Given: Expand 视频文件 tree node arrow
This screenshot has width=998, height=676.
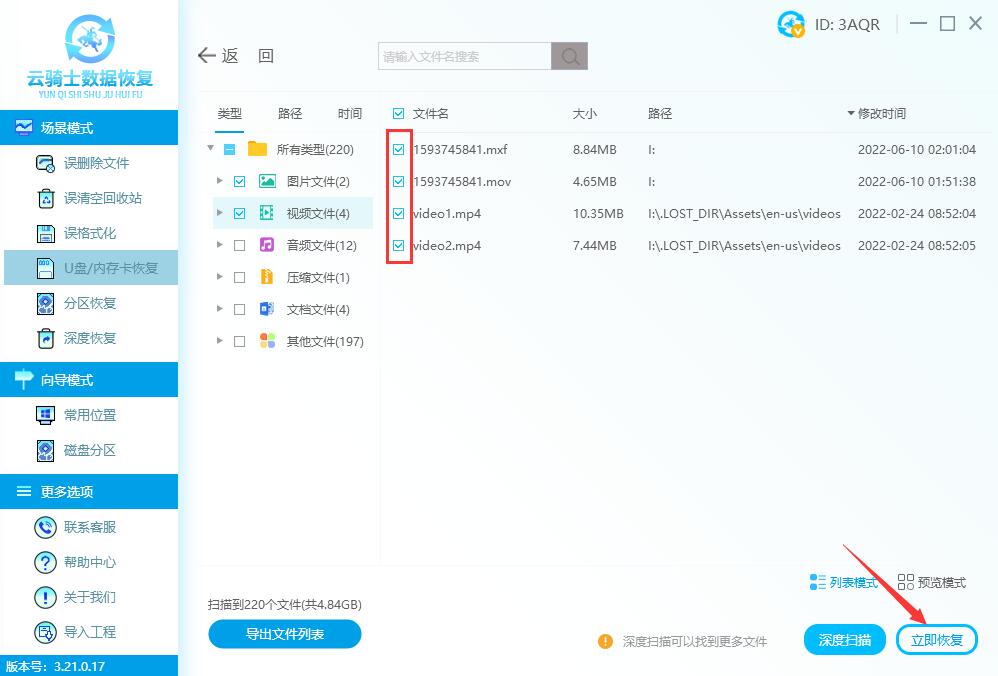Looking at the screenshot, I should [220, 213].
